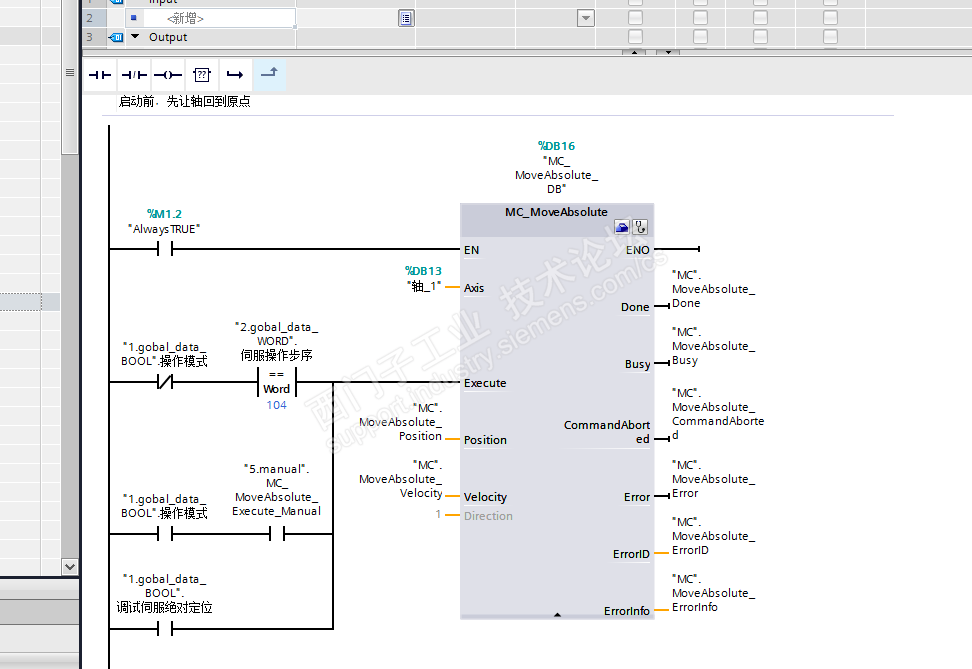This screenshot has height=669, width=972.
Task: Collapse the Output section triangle
Action: pos(135,37)
